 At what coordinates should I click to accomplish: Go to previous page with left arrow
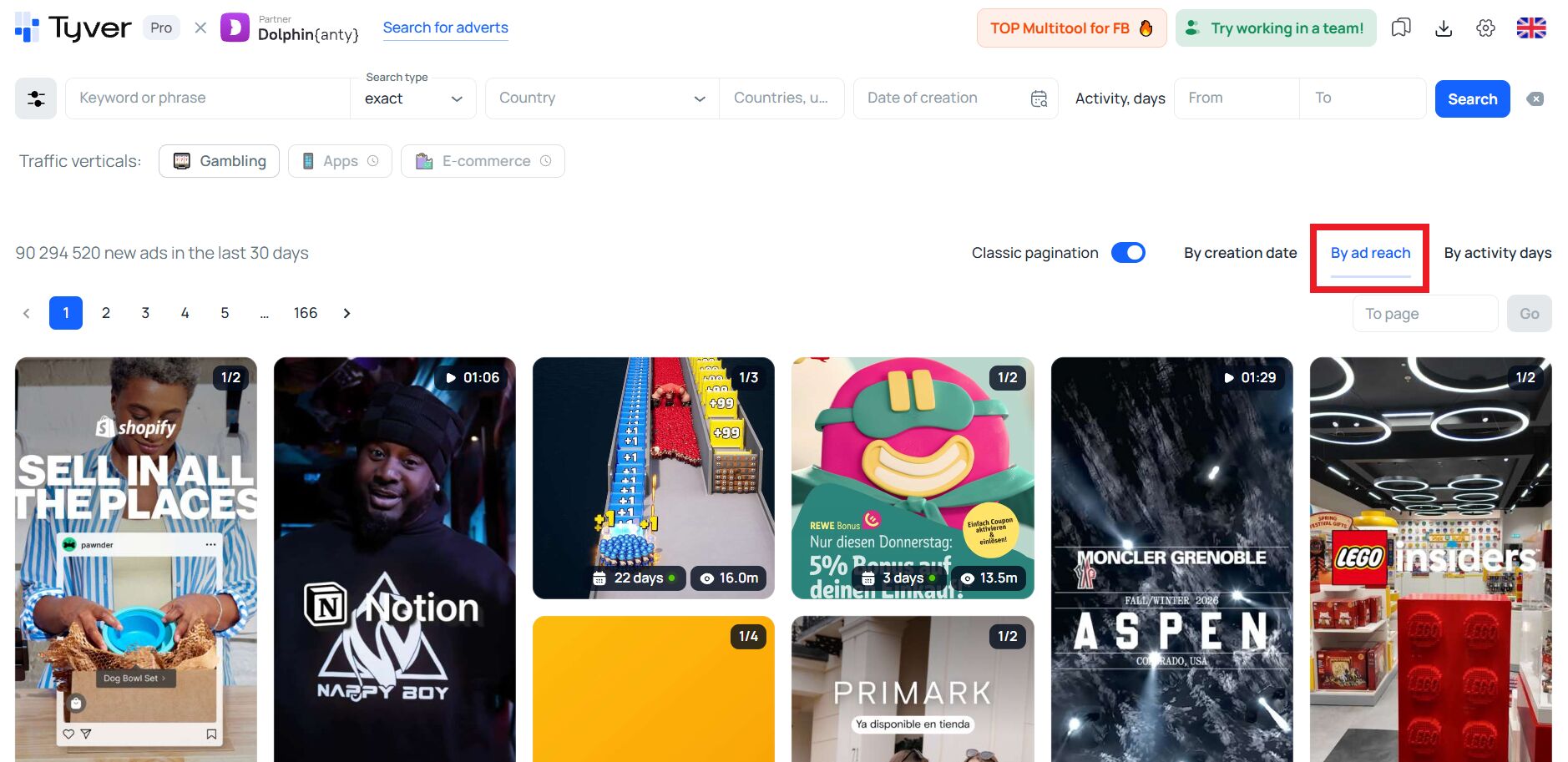pyautogui.click(x=27, y=313)
